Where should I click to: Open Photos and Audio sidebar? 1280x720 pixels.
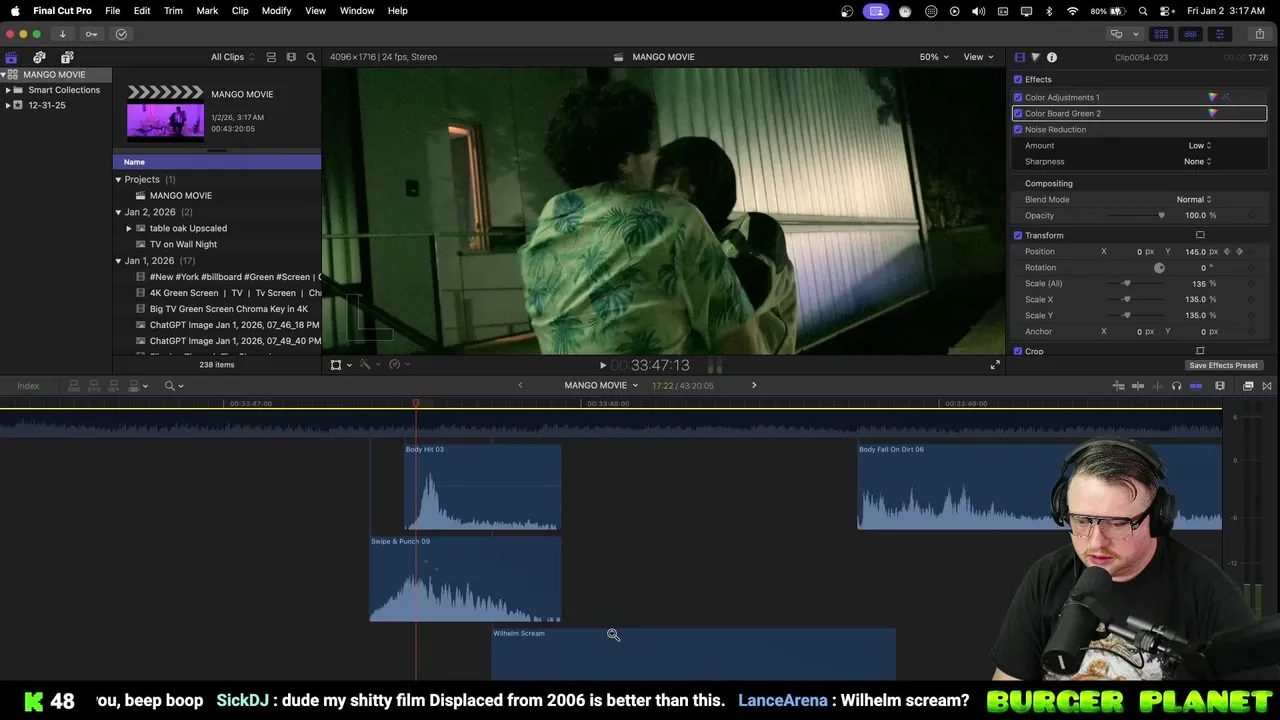pyautogui.click(x=39, y=57)
